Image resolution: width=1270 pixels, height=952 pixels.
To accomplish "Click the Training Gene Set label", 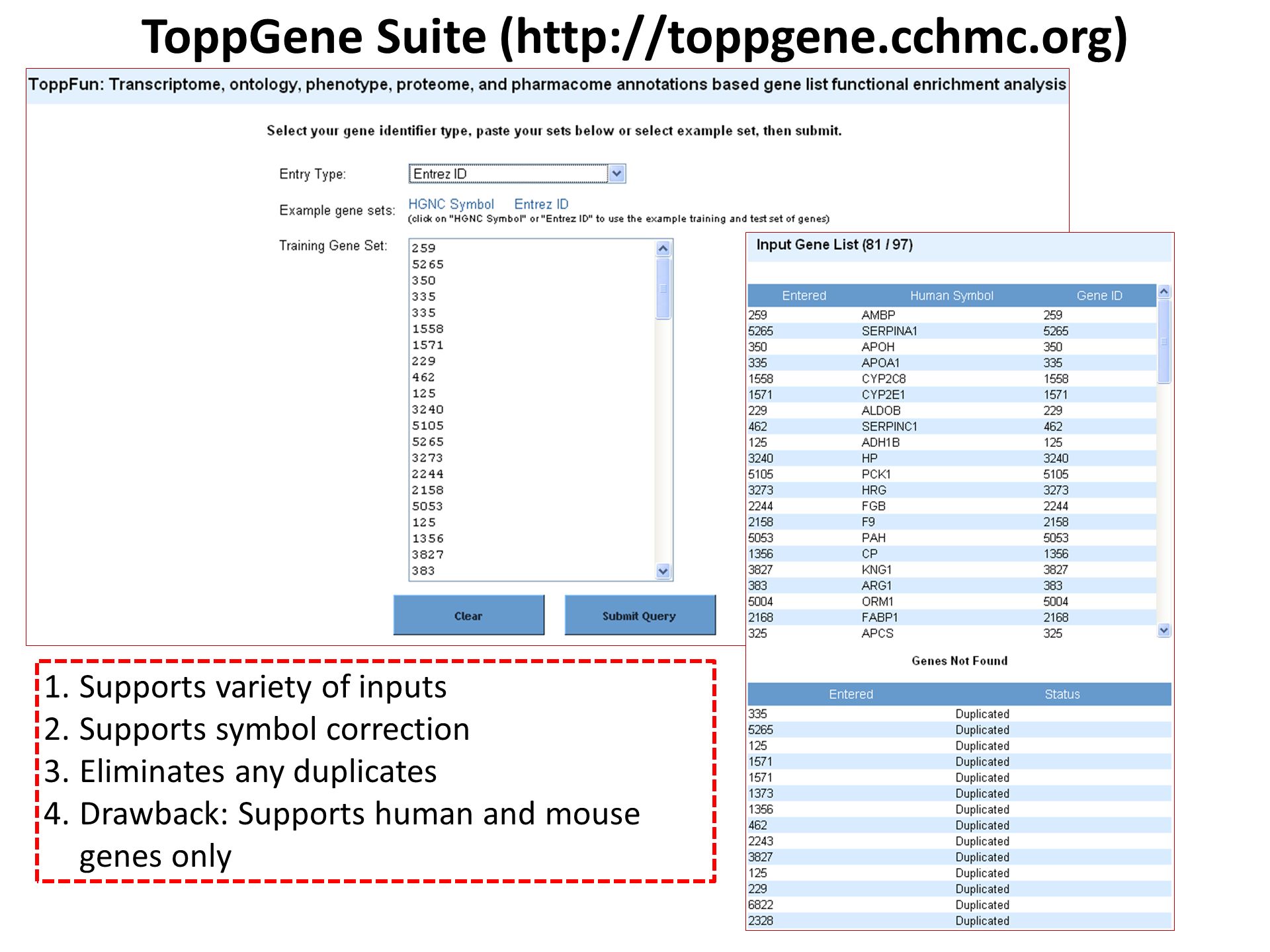I will pos(333,246).
